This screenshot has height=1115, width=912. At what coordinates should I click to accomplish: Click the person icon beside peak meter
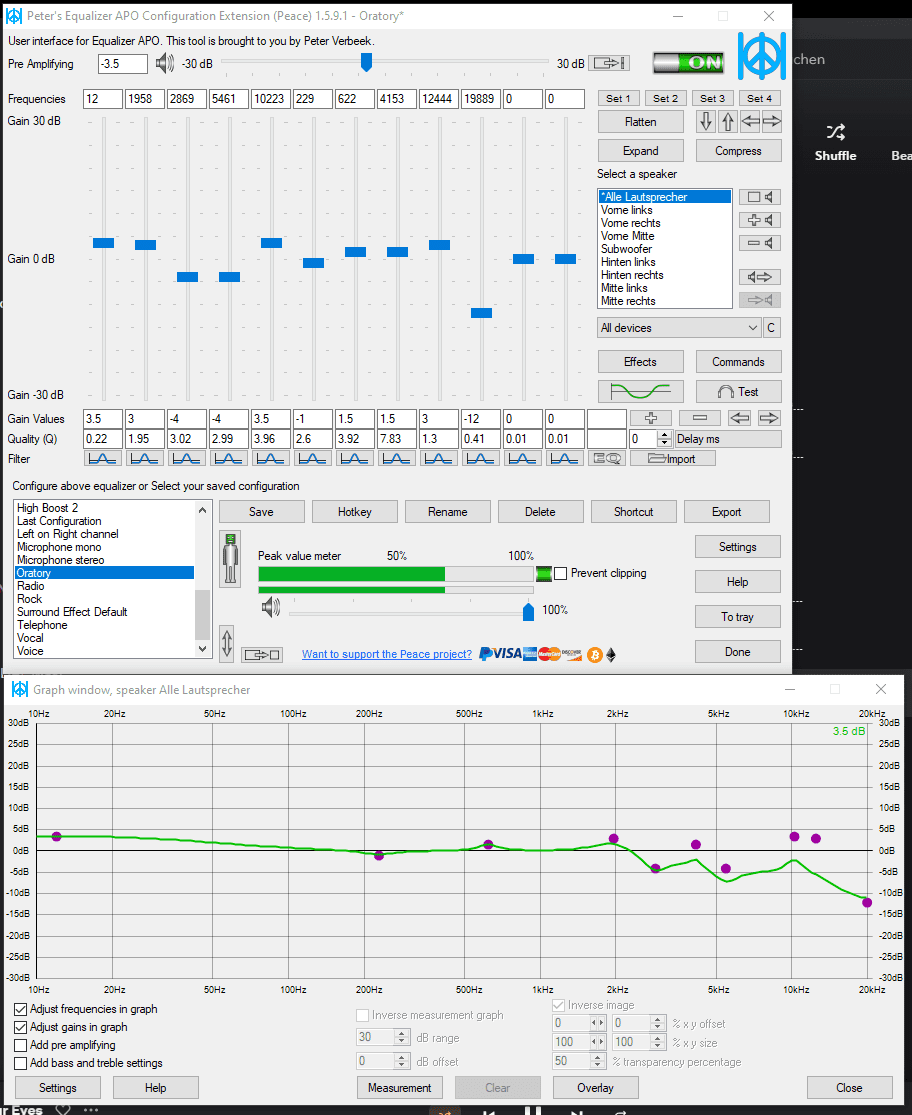[230, 558]
